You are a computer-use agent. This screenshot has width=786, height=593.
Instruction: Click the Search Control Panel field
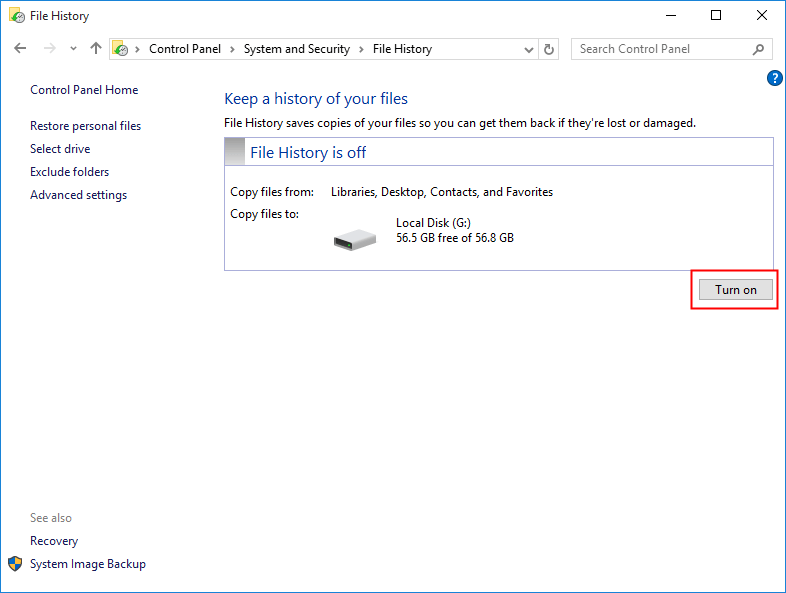tap(660, 49)
